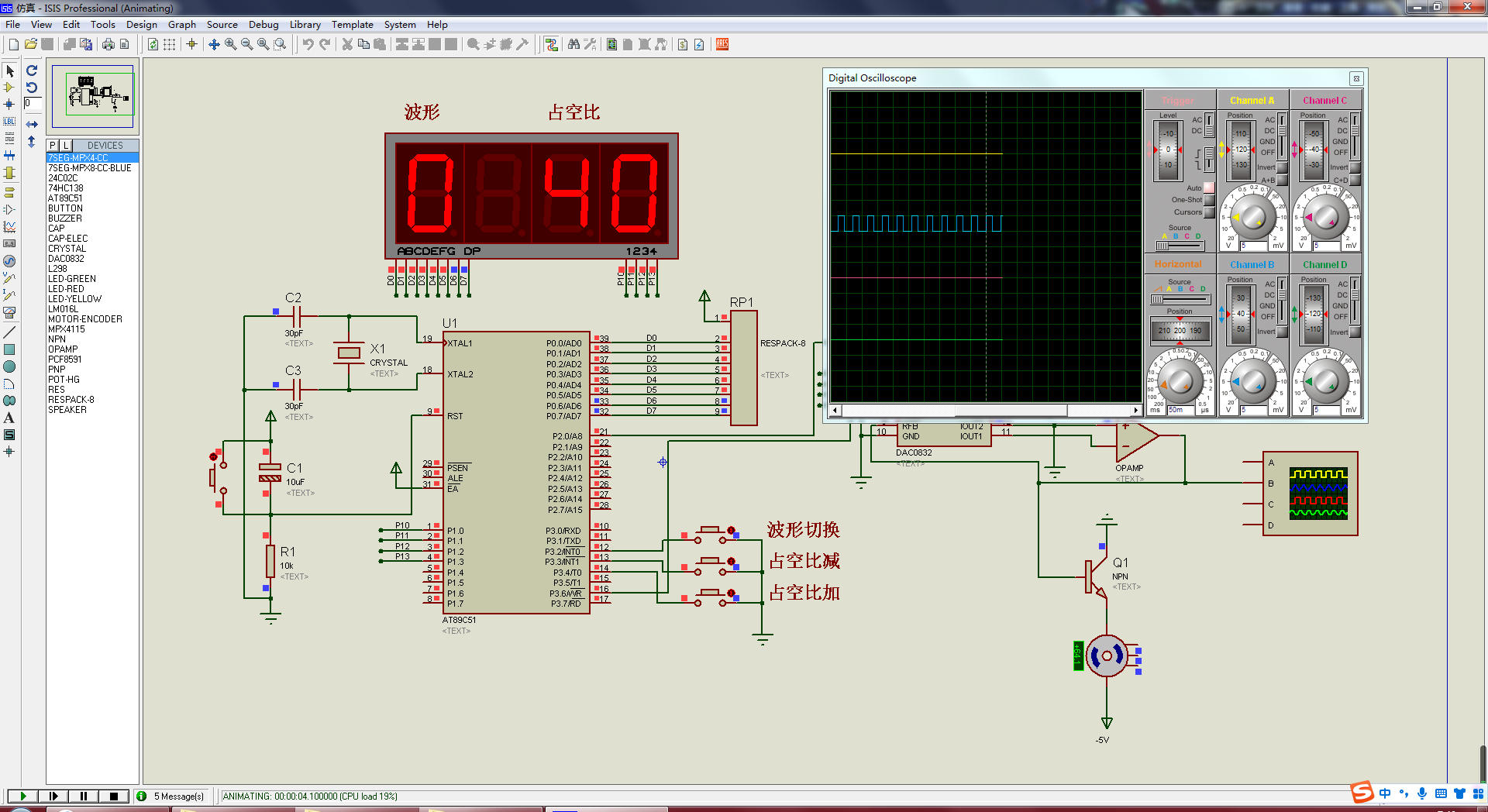Pause the running simulation
The image size is (1488, 812).
pos(84,796)
